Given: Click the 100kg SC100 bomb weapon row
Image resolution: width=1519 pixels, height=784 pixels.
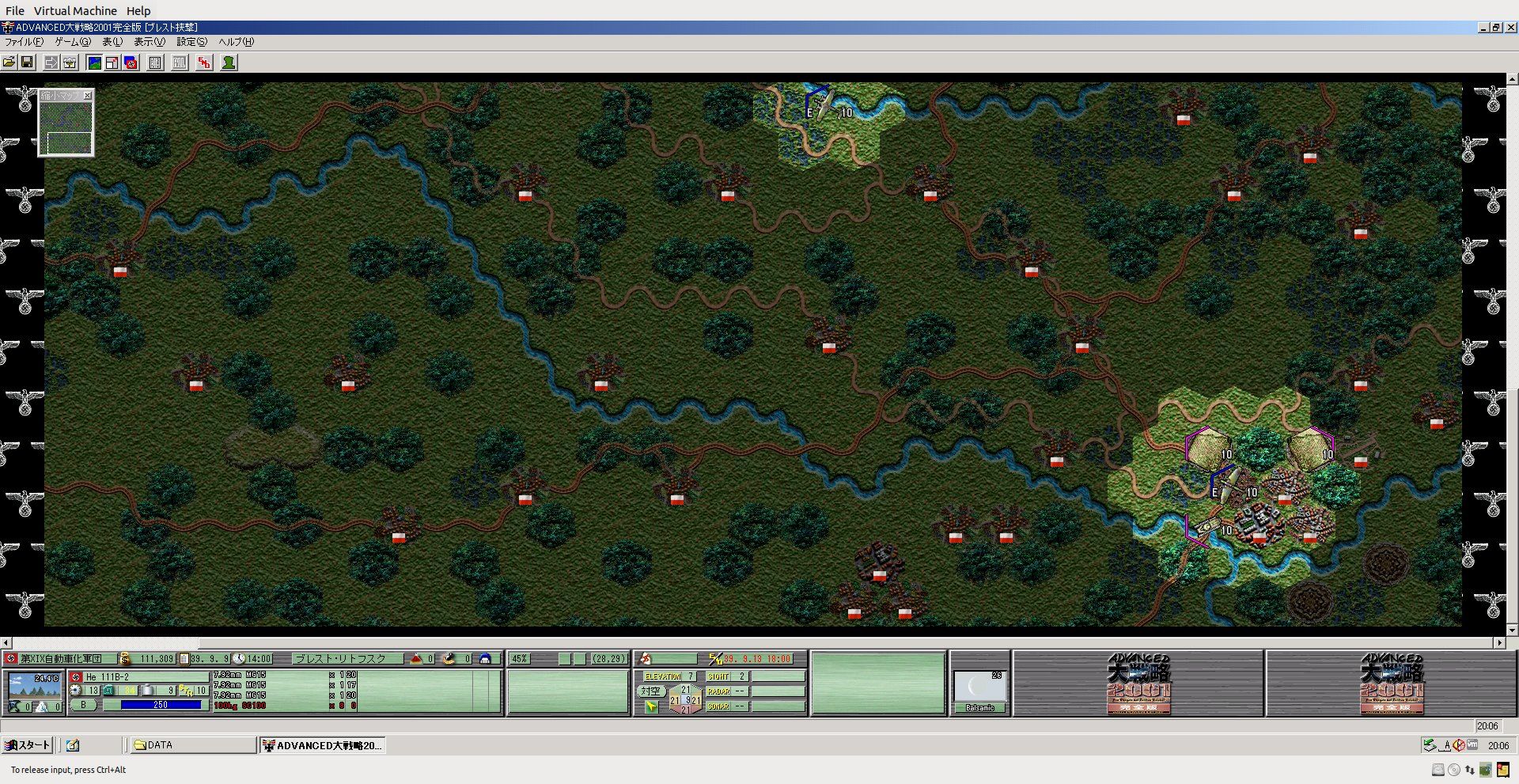Looking at the screenshot, I should (x=285, y=706).
